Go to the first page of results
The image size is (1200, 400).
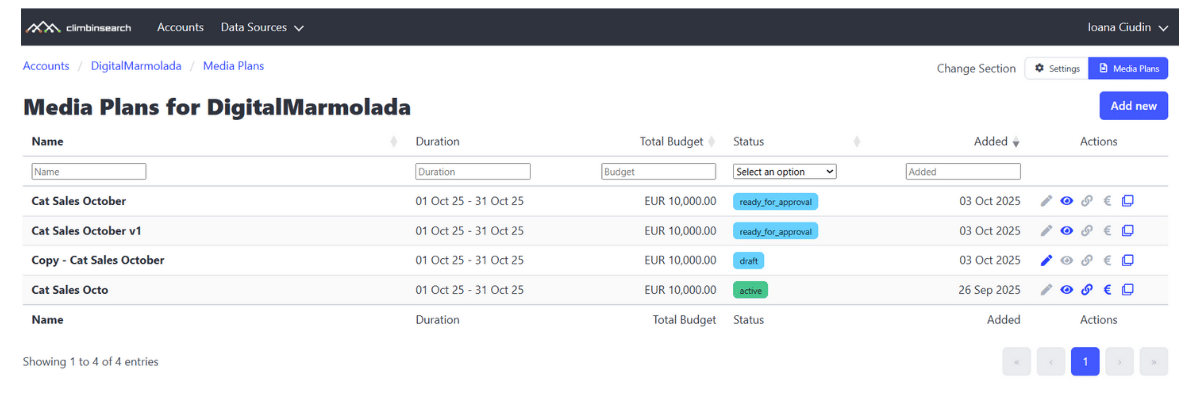pyautogui.click(x=1017, y=362)
